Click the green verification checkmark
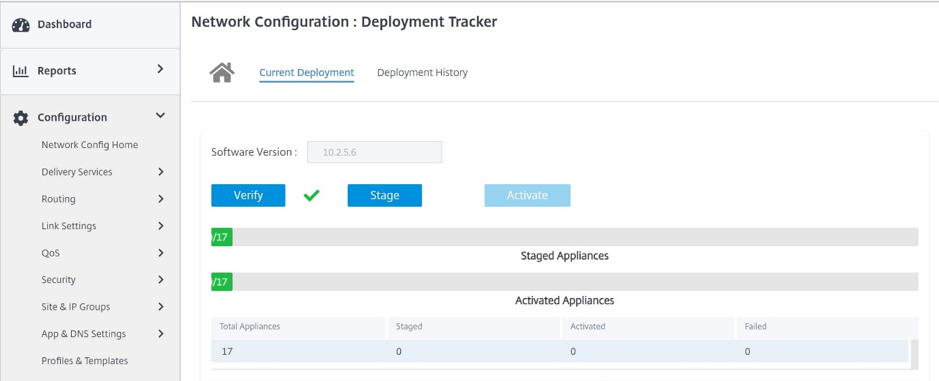This screenshot has width=939, height=381. 311,195
